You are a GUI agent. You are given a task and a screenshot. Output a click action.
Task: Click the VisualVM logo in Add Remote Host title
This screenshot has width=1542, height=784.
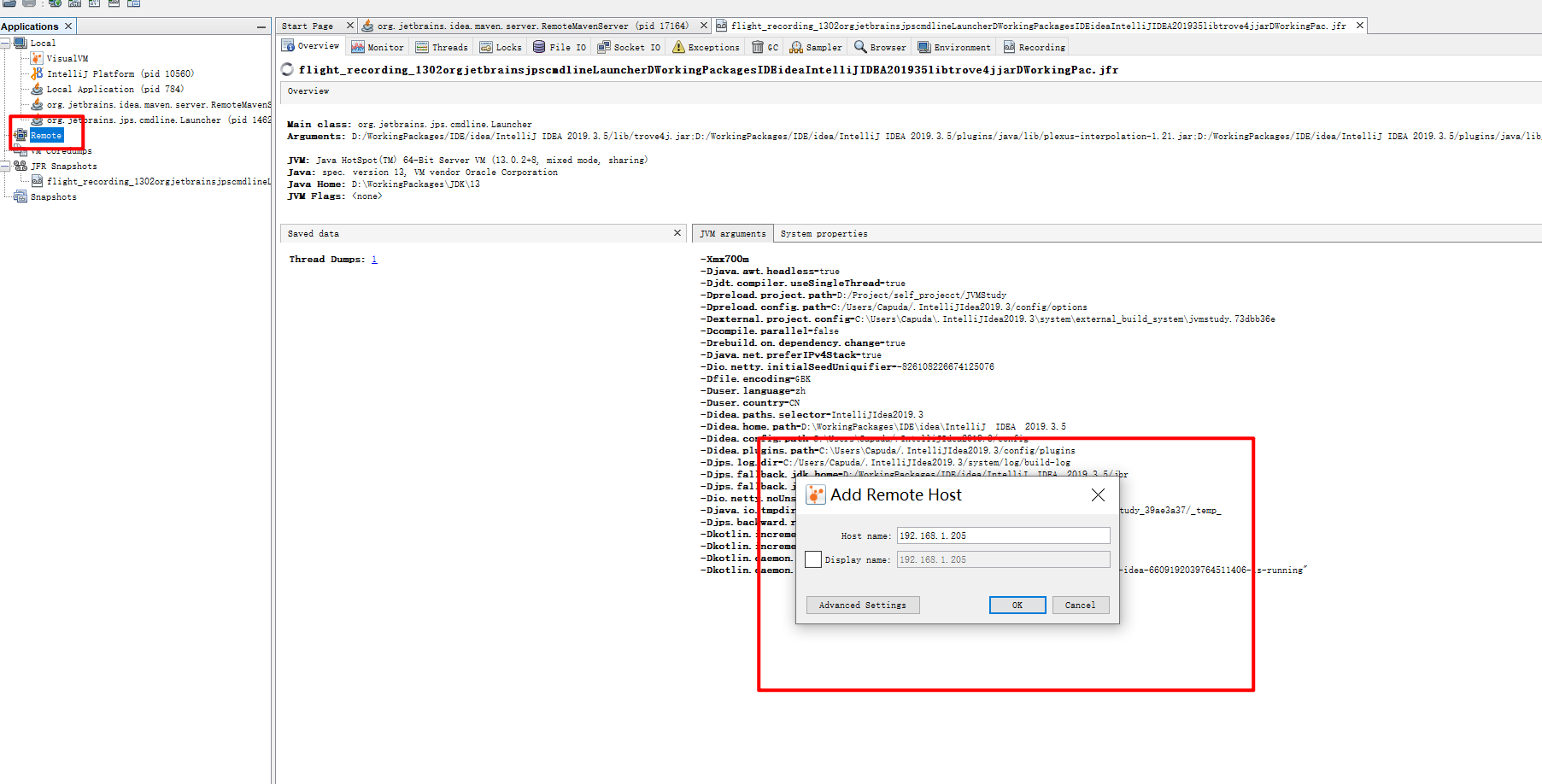click(x=816, y=495)
